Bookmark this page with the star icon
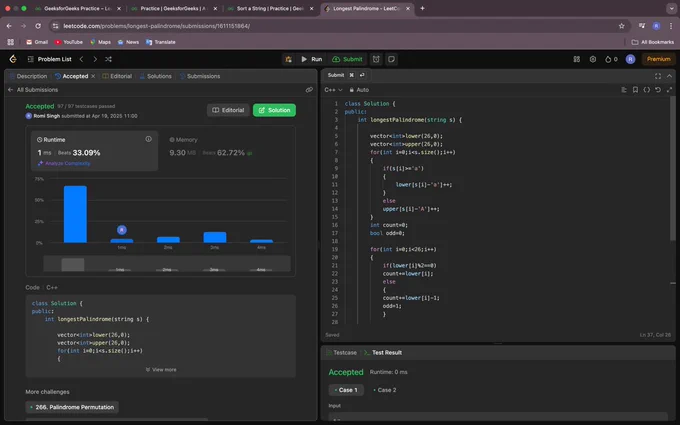 point(621,26)
